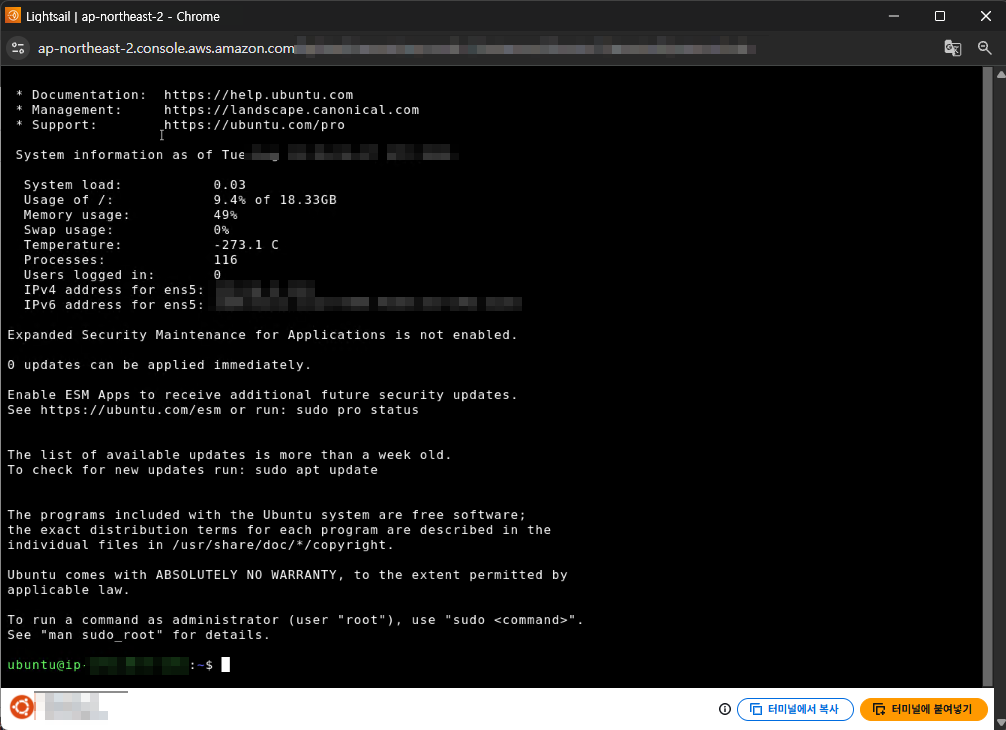Click the https://landscape.canonical.com text
Viewport: 1006px width, 730px height.
291,110
